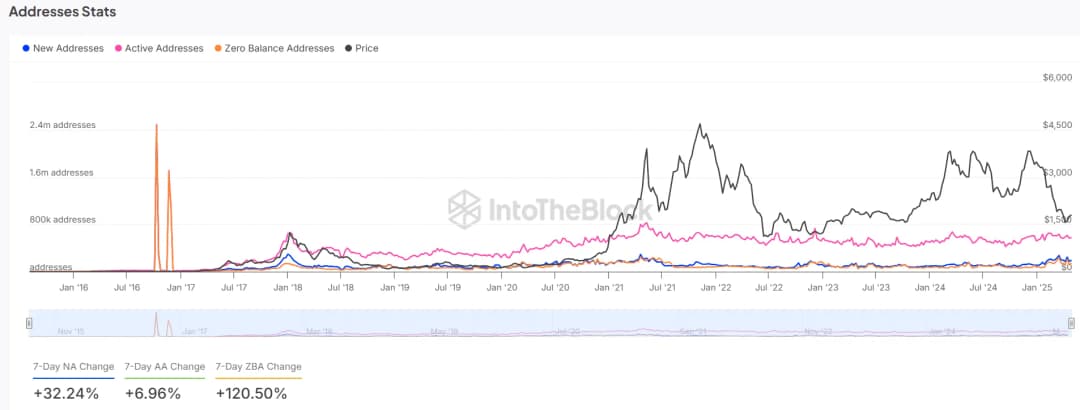Screen dimensions: 1080x410
Task: Click the +120.50% ZBA change value
Action: click(x=251, y=393)
